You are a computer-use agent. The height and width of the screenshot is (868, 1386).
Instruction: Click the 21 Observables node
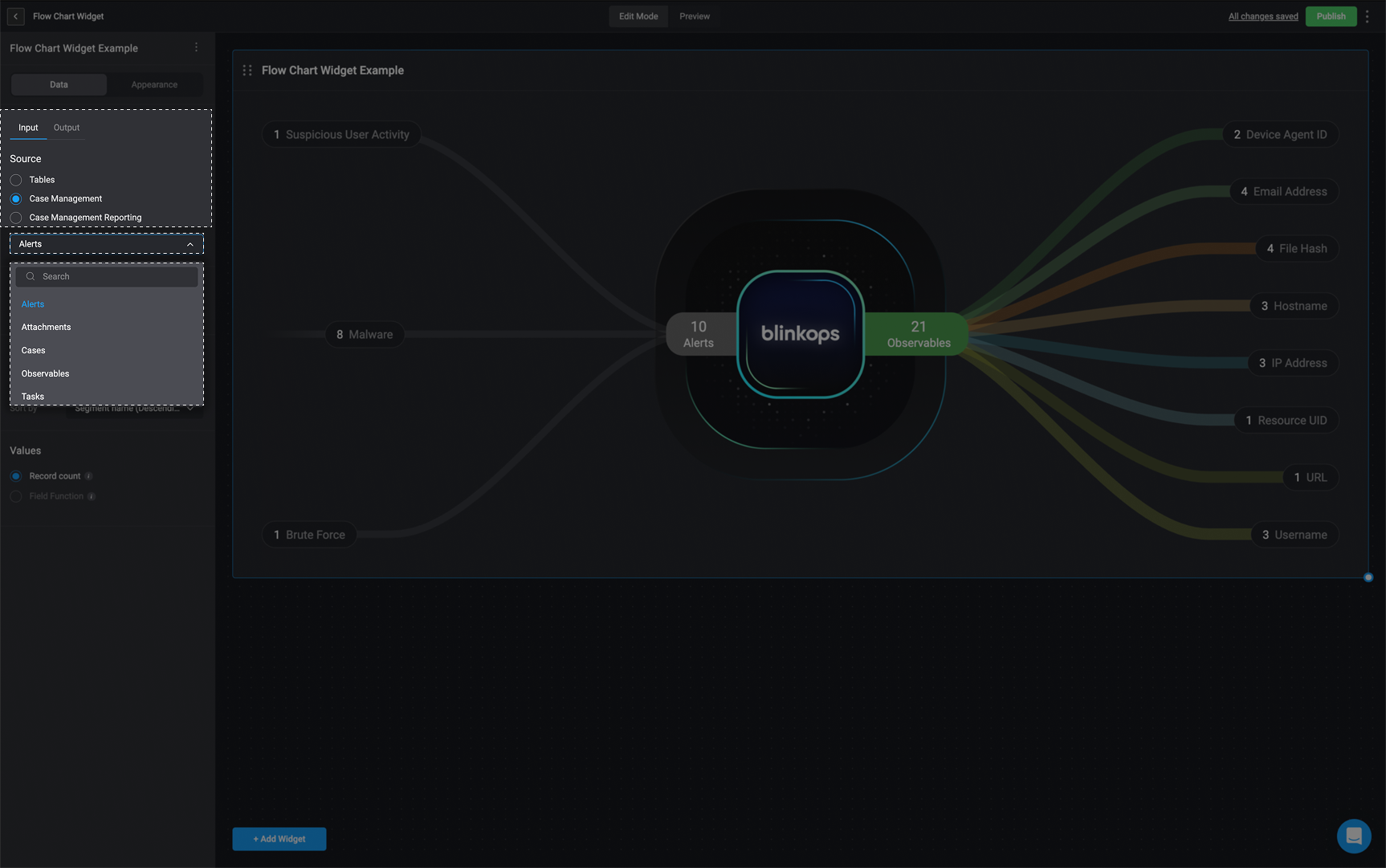(916, 334)
